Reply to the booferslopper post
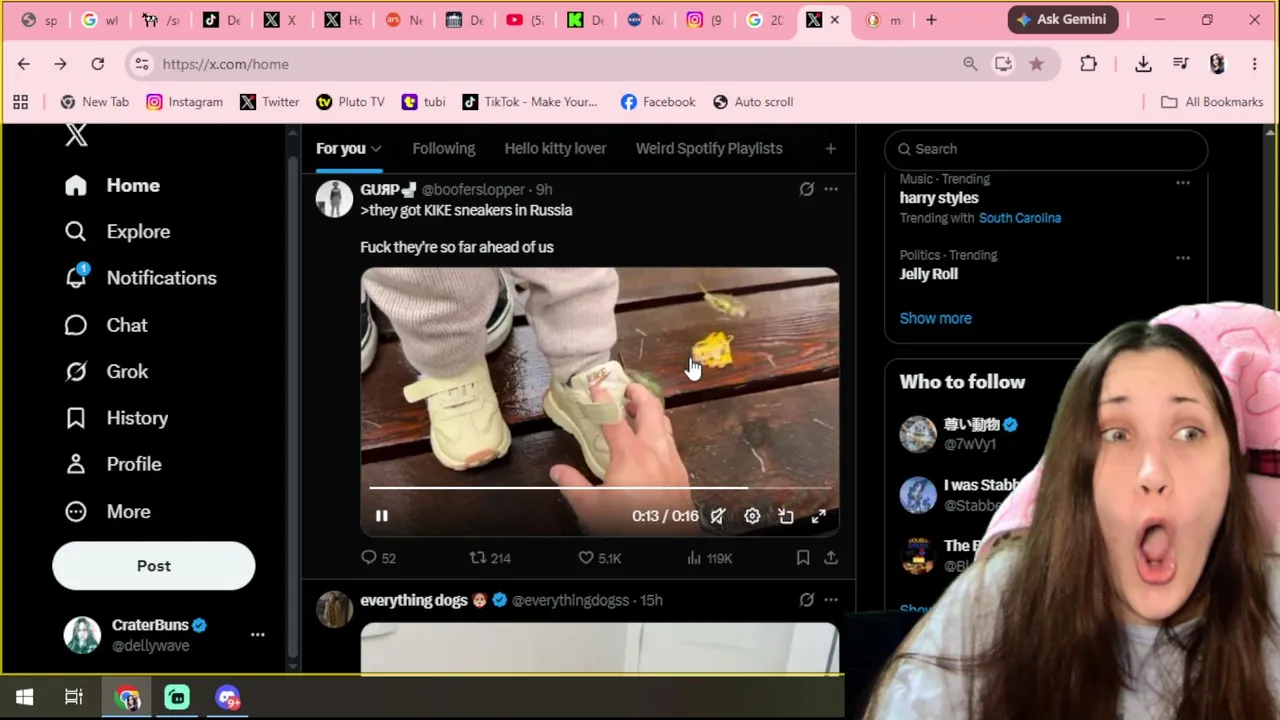This screenshot has height=720, width=1280. point(378,558)
